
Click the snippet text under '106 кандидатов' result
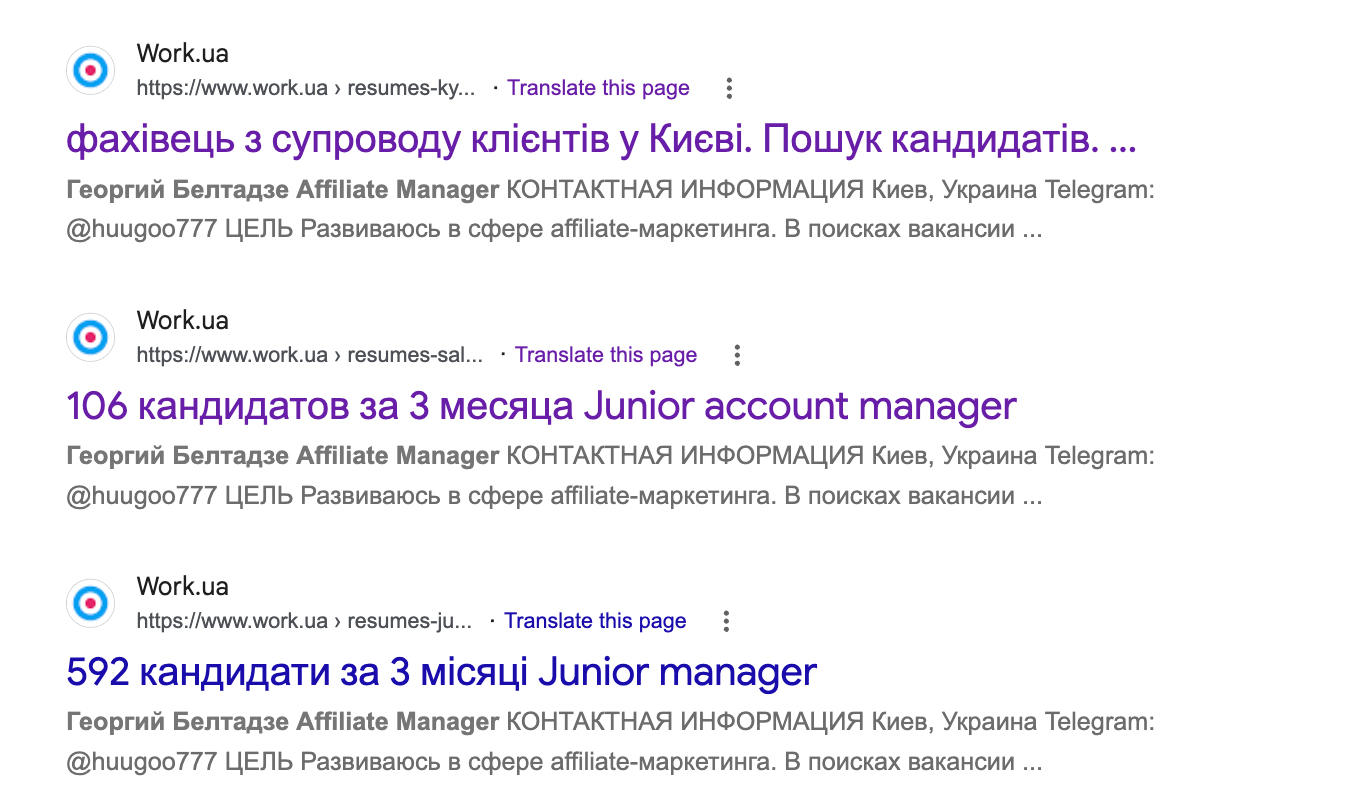tap(611, 476)
